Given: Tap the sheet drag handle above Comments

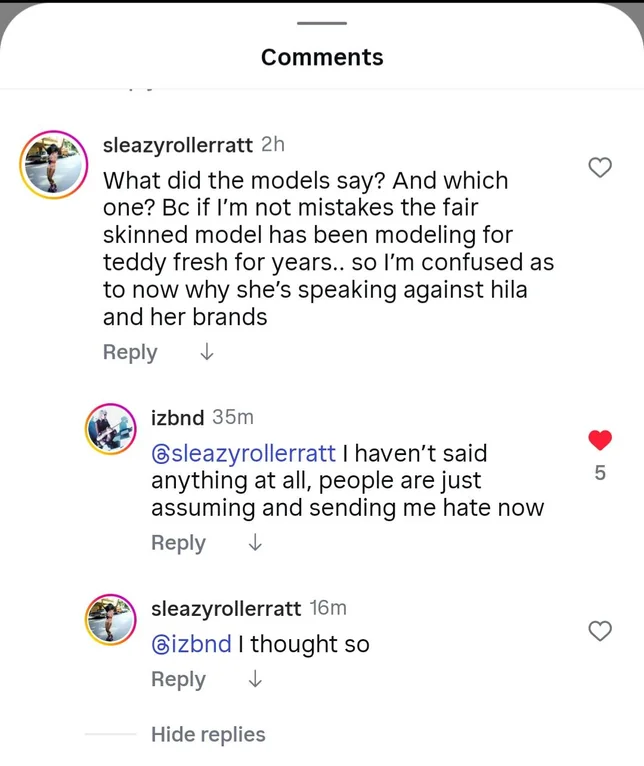Looking at the screenshot, I should pyautogui.click(x=322, y=23).
